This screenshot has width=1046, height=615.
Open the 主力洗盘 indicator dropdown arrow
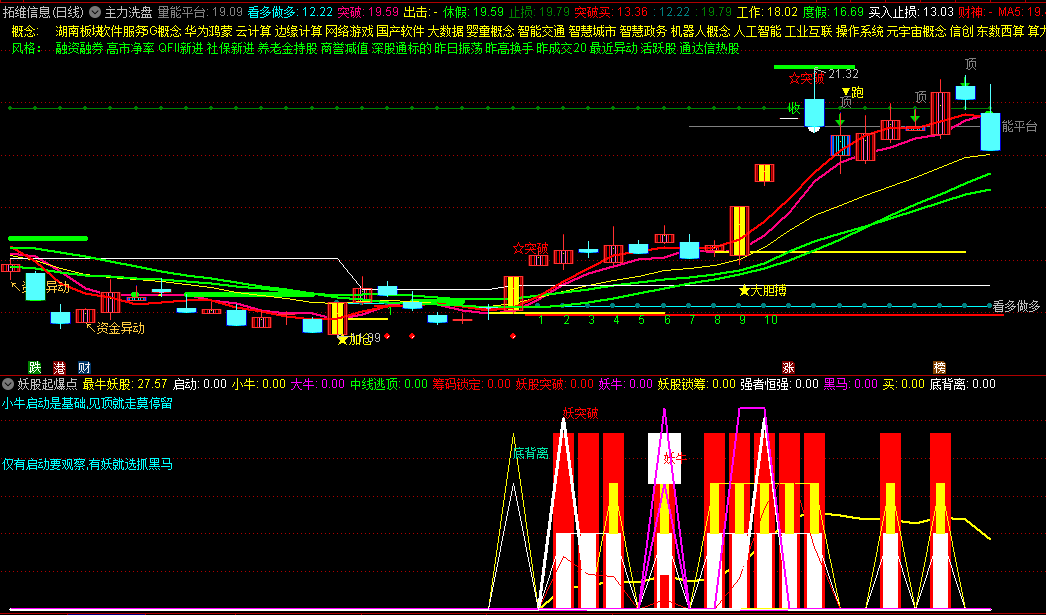click(95, 12)
